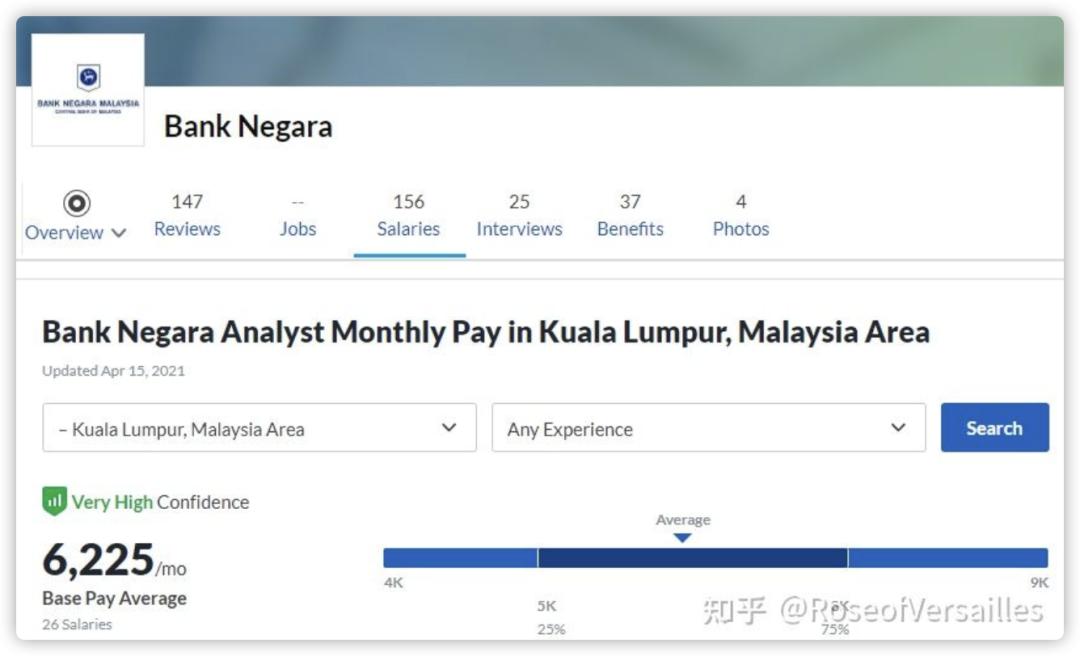1080x656 pixels.
Task: Click the location dropdown chevron arrow
Action: pos(449,428)
